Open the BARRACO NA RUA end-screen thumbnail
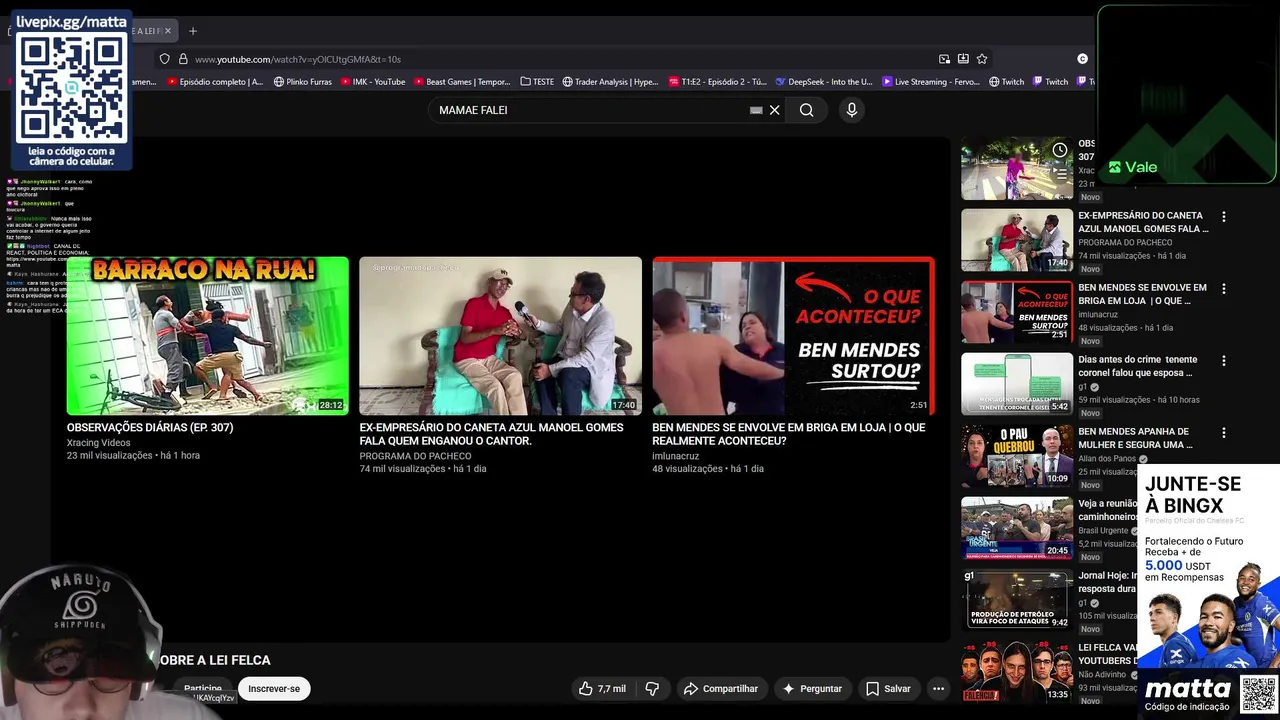Viewport: 1280px width, 720px height. click(208, 335)
